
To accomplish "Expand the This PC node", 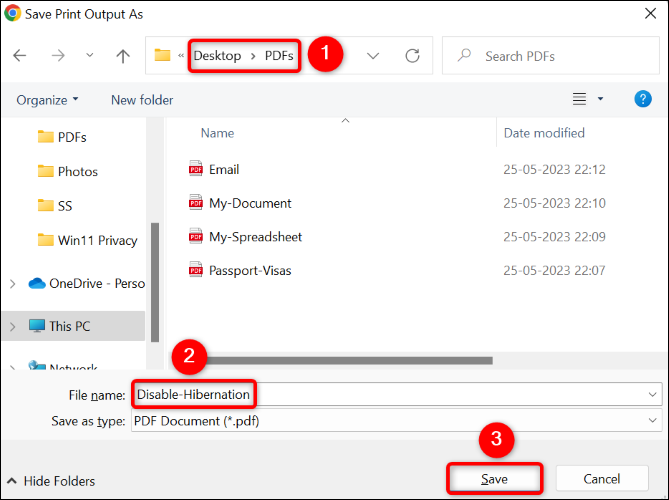I will point(12,327).
